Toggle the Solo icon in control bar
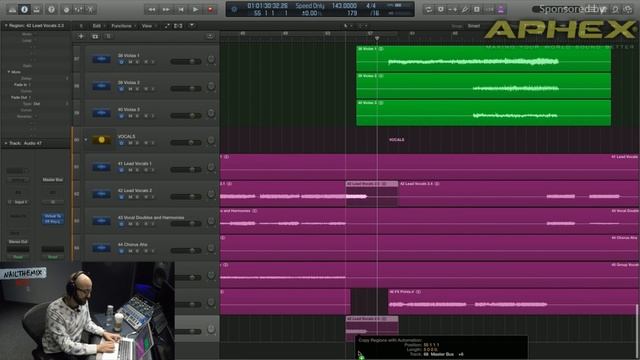 pyautogui.click(x=477, y=9)
